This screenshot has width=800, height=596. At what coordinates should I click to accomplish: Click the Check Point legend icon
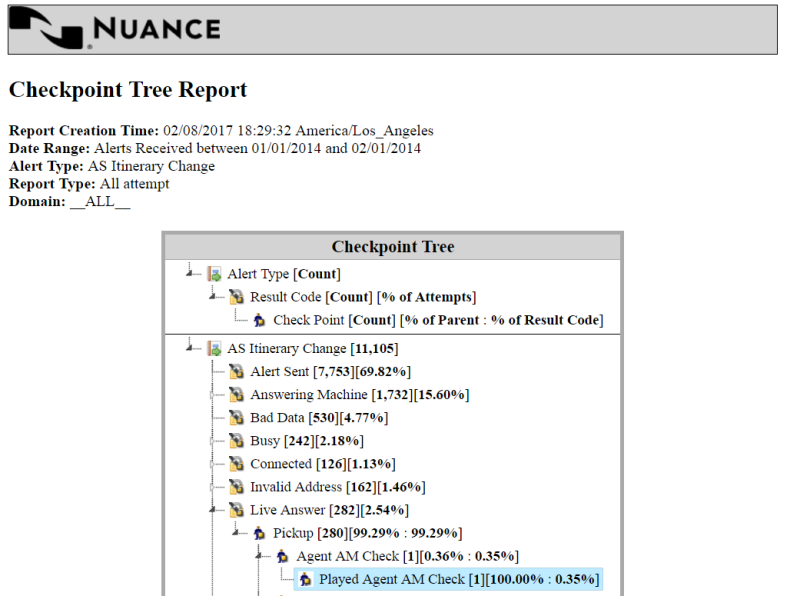point(260,320)
